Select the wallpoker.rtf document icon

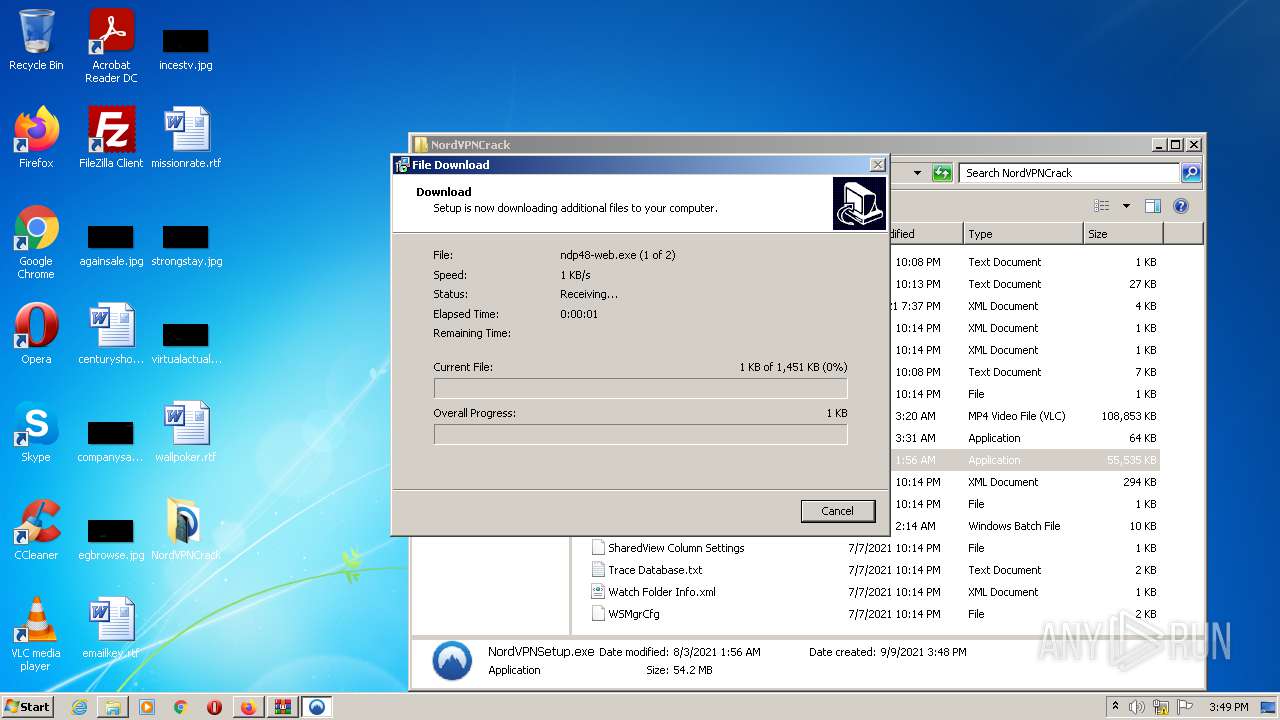(x=186, y=432)
